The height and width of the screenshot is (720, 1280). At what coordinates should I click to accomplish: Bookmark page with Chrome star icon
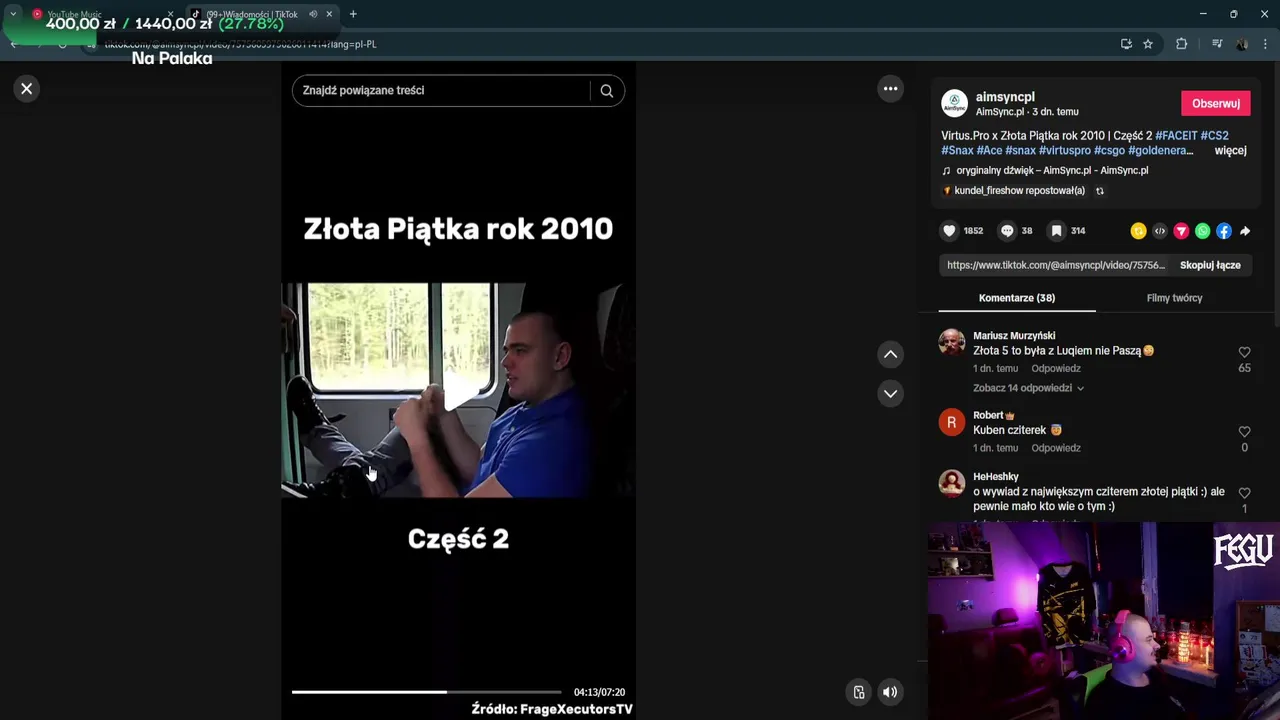[1148, 44]
